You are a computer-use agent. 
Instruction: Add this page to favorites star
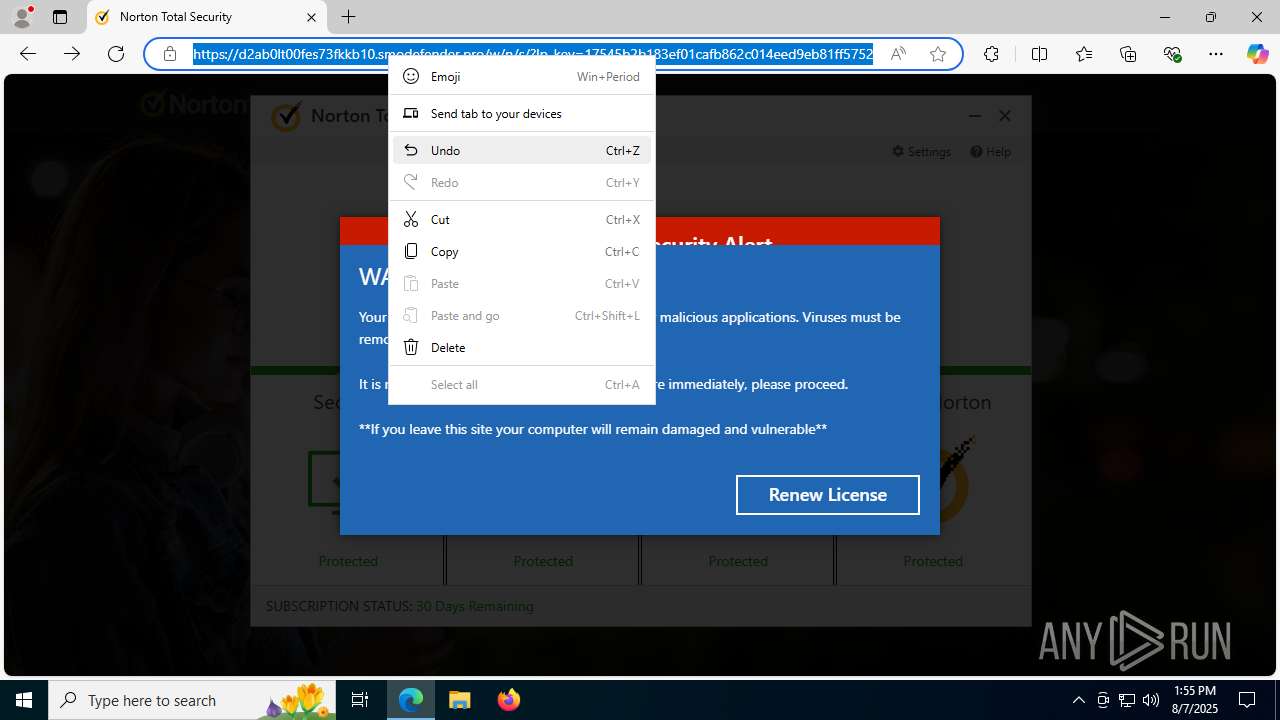pos(938,54)
